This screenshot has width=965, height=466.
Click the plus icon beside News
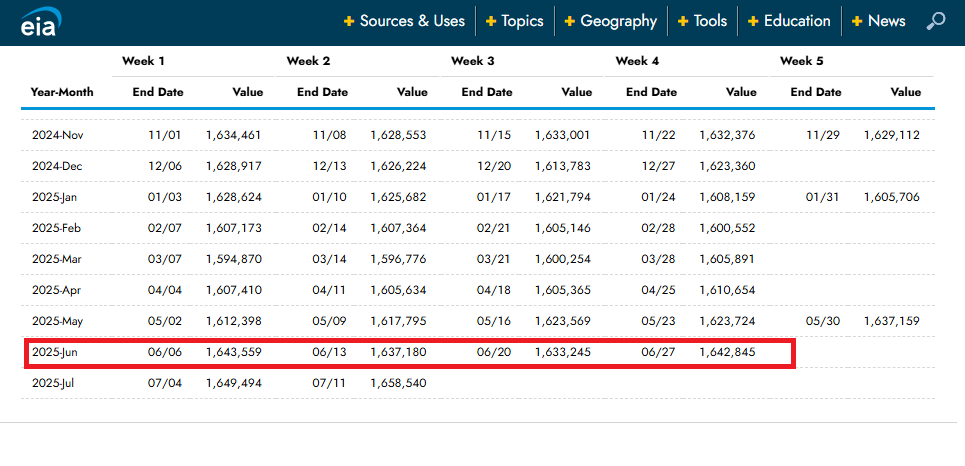[857, 21]
